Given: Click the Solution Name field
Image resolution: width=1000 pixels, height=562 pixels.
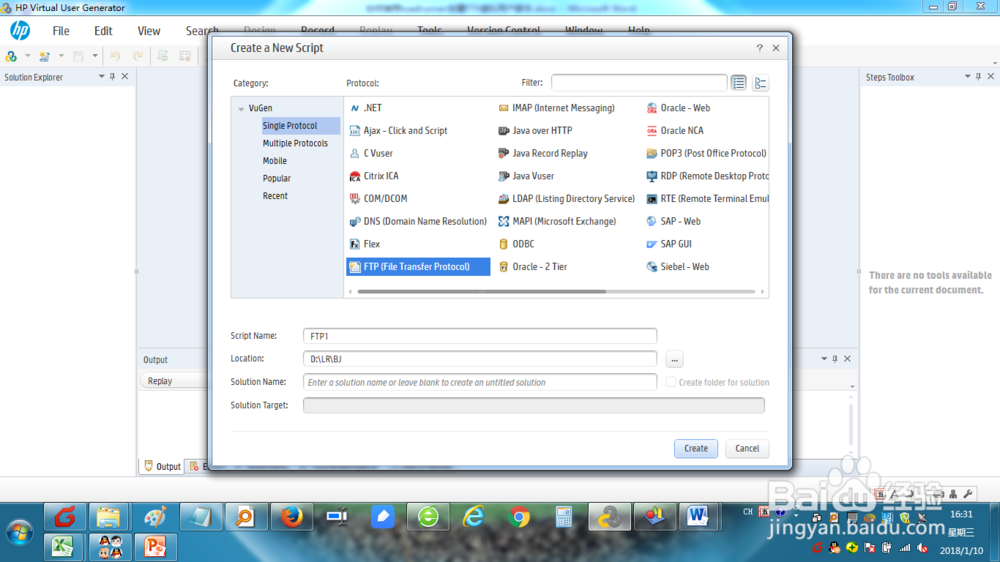Looking at the screenshot, I should [x=480, y=382].
